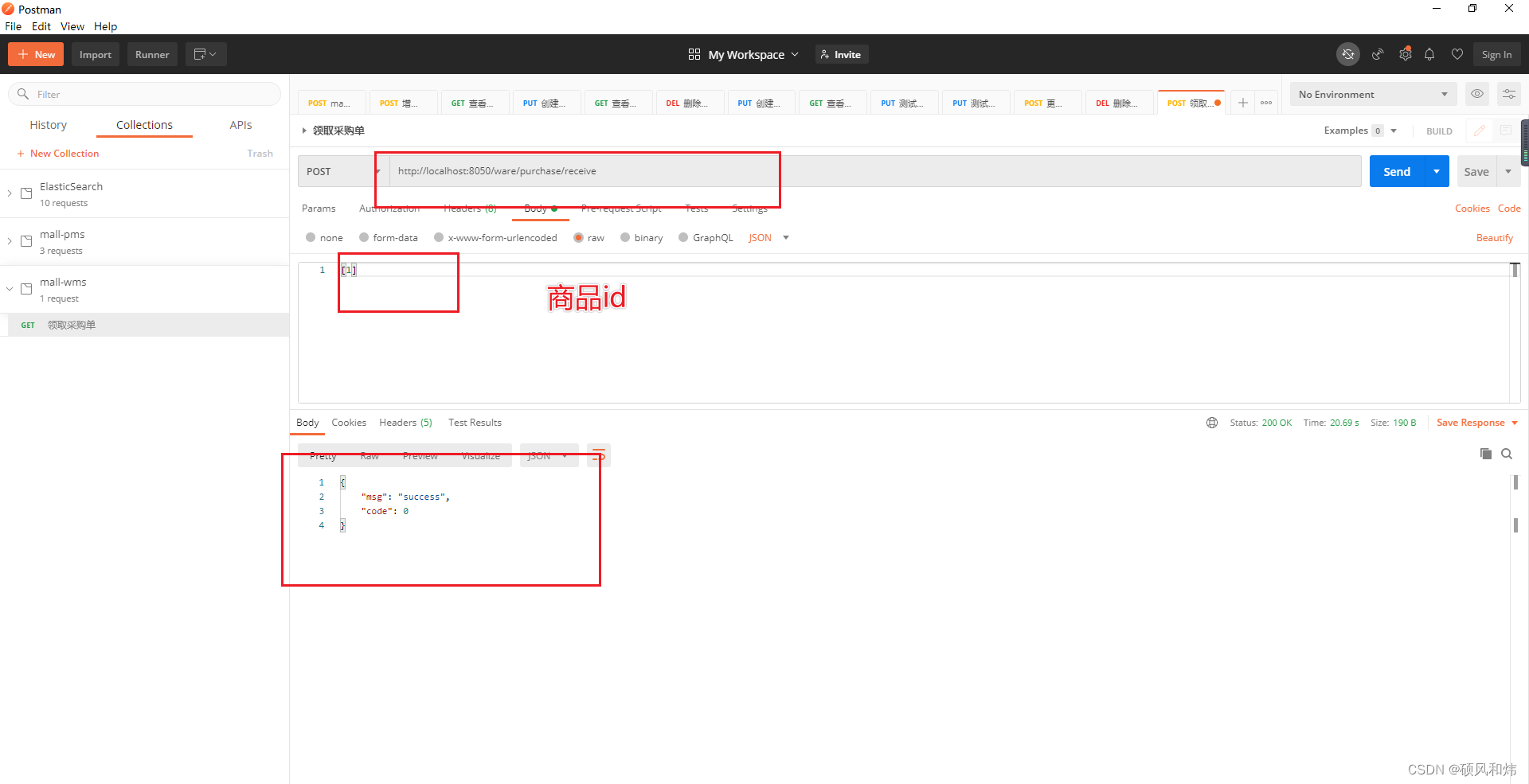Click the Send button
Screen dimensions: 1529x784
(x=1397, y=171)
